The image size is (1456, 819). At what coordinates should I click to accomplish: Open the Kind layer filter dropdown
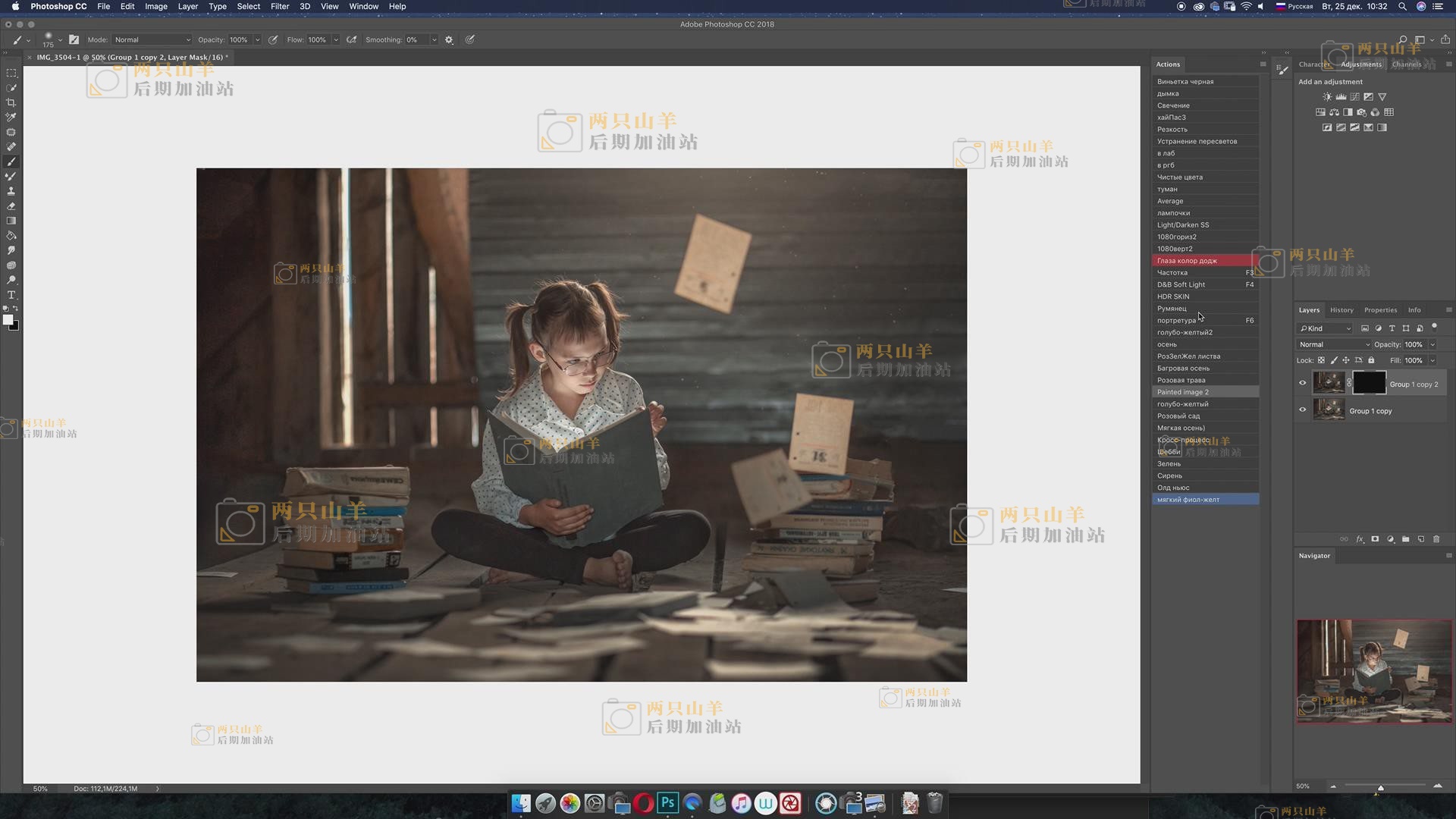pos(1325,328)
